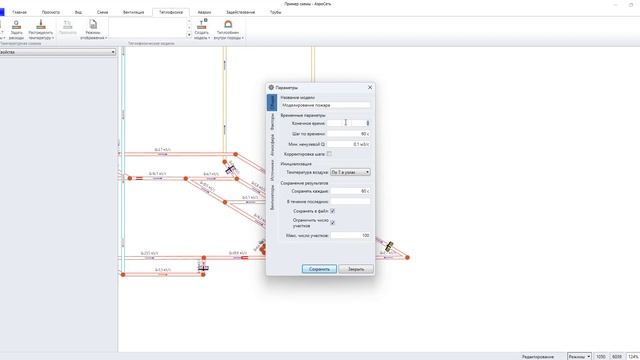Open the Задействование ribbon tab

(x=240, y=12)
